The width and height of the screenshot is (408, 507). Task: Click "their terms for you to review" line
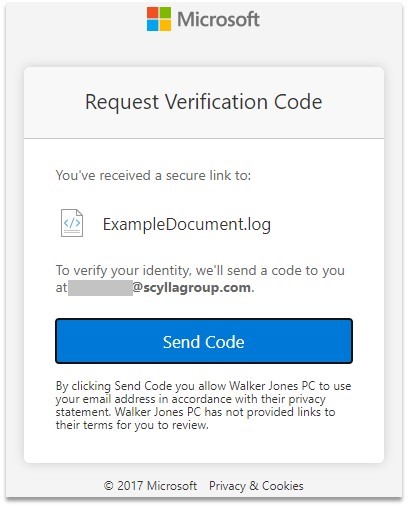132,425
